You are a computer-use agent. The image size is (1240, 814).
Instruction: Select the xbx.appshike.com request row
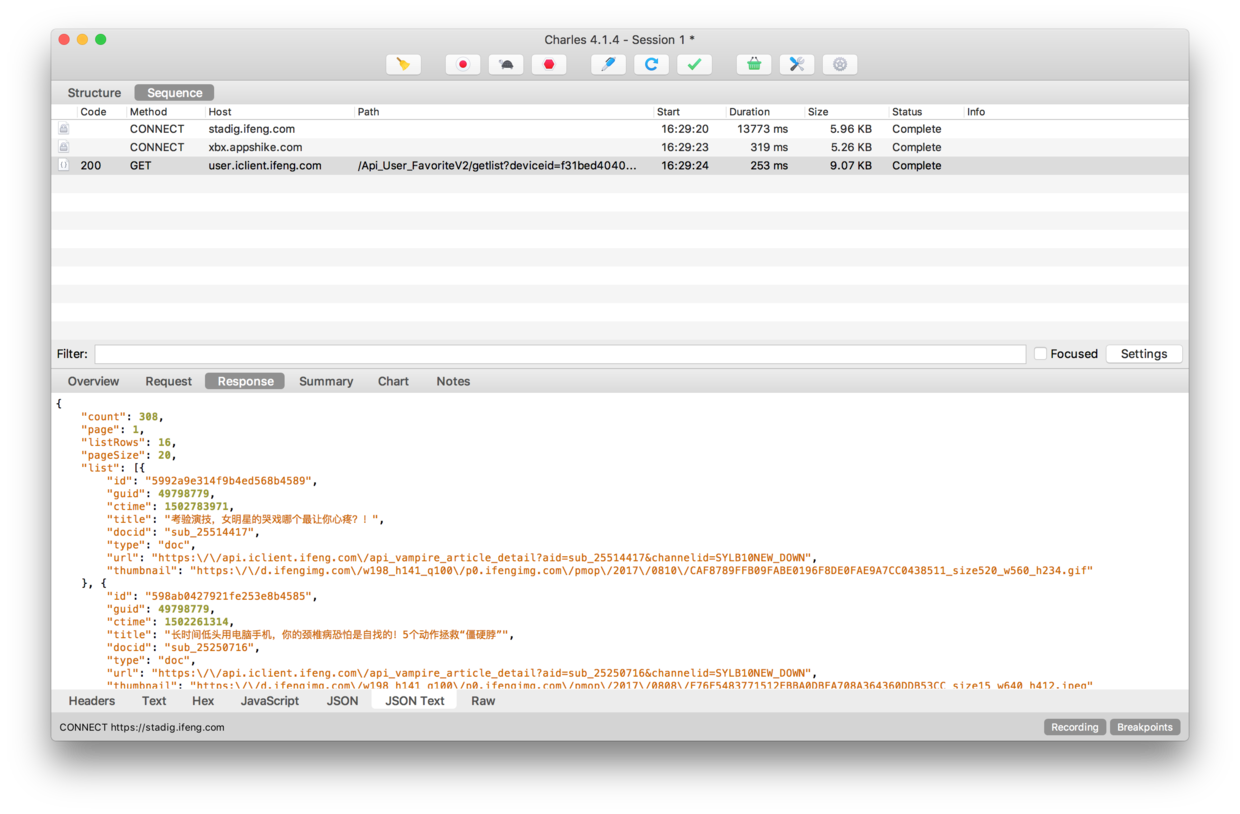coord(620,147)
